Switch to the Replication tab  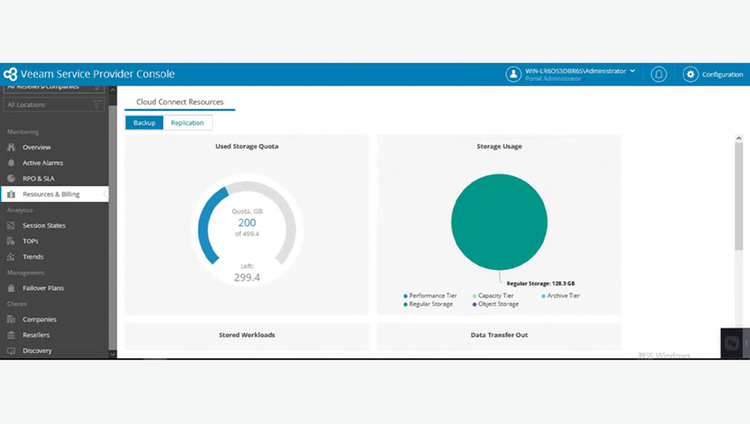[188, 123]
